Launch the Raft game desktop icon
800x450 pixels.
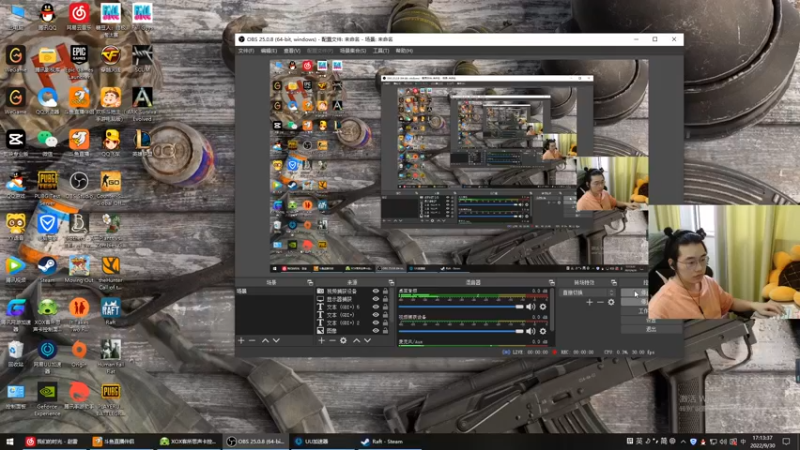click(x=111, y=311)
